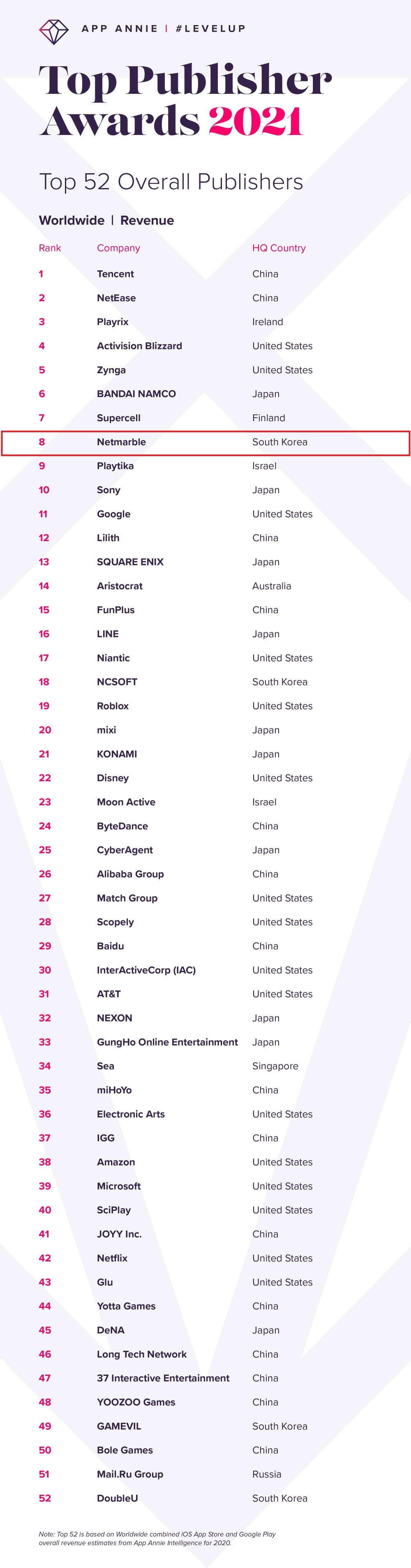The width and height of the screenshot is (411, 1568).
Task: Click the APP ANNIE brand name
Action: coord(120,29)
